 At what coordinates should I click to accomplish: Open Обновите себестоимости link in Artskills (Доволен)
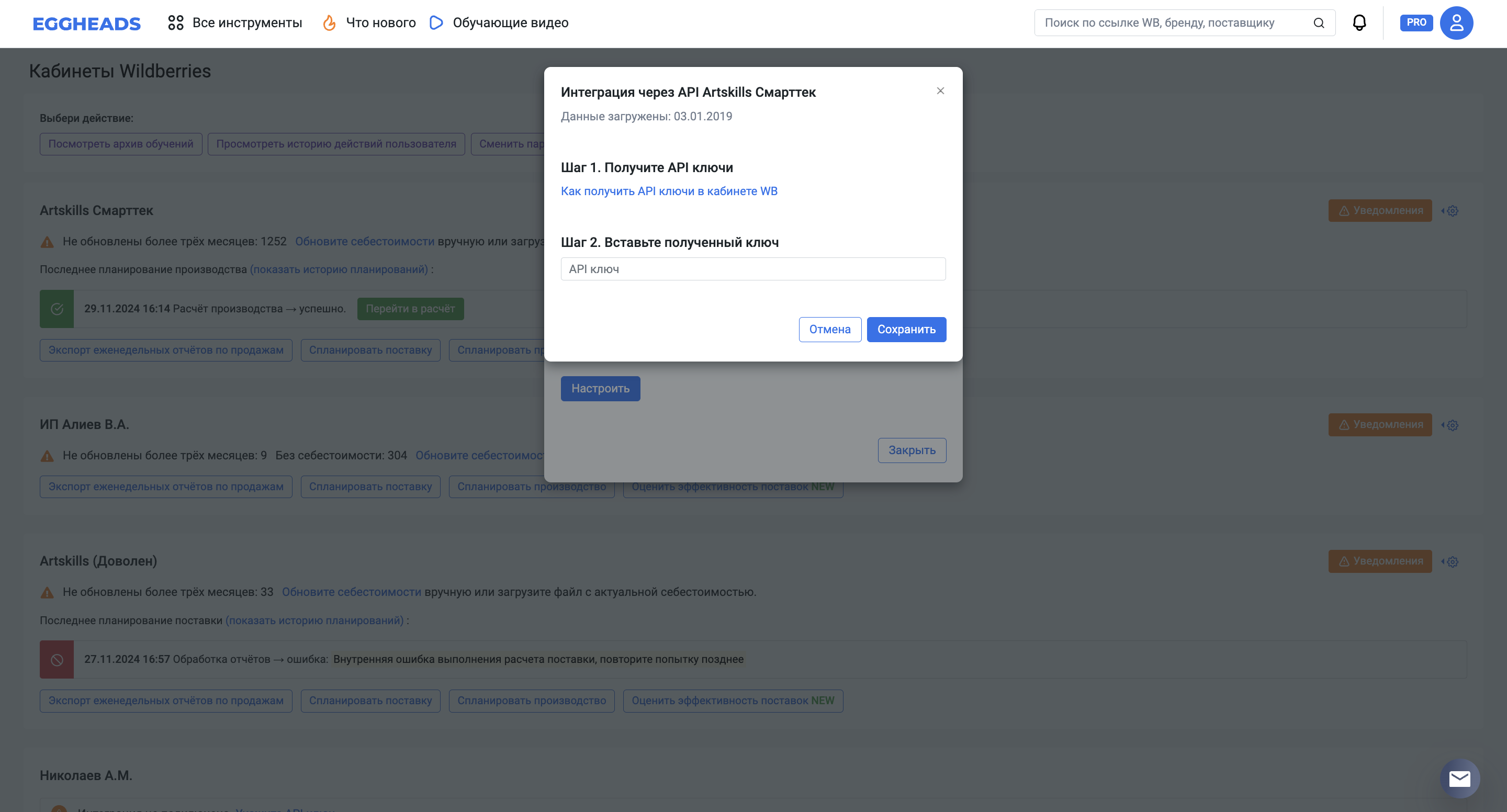(x=352, y=592)
